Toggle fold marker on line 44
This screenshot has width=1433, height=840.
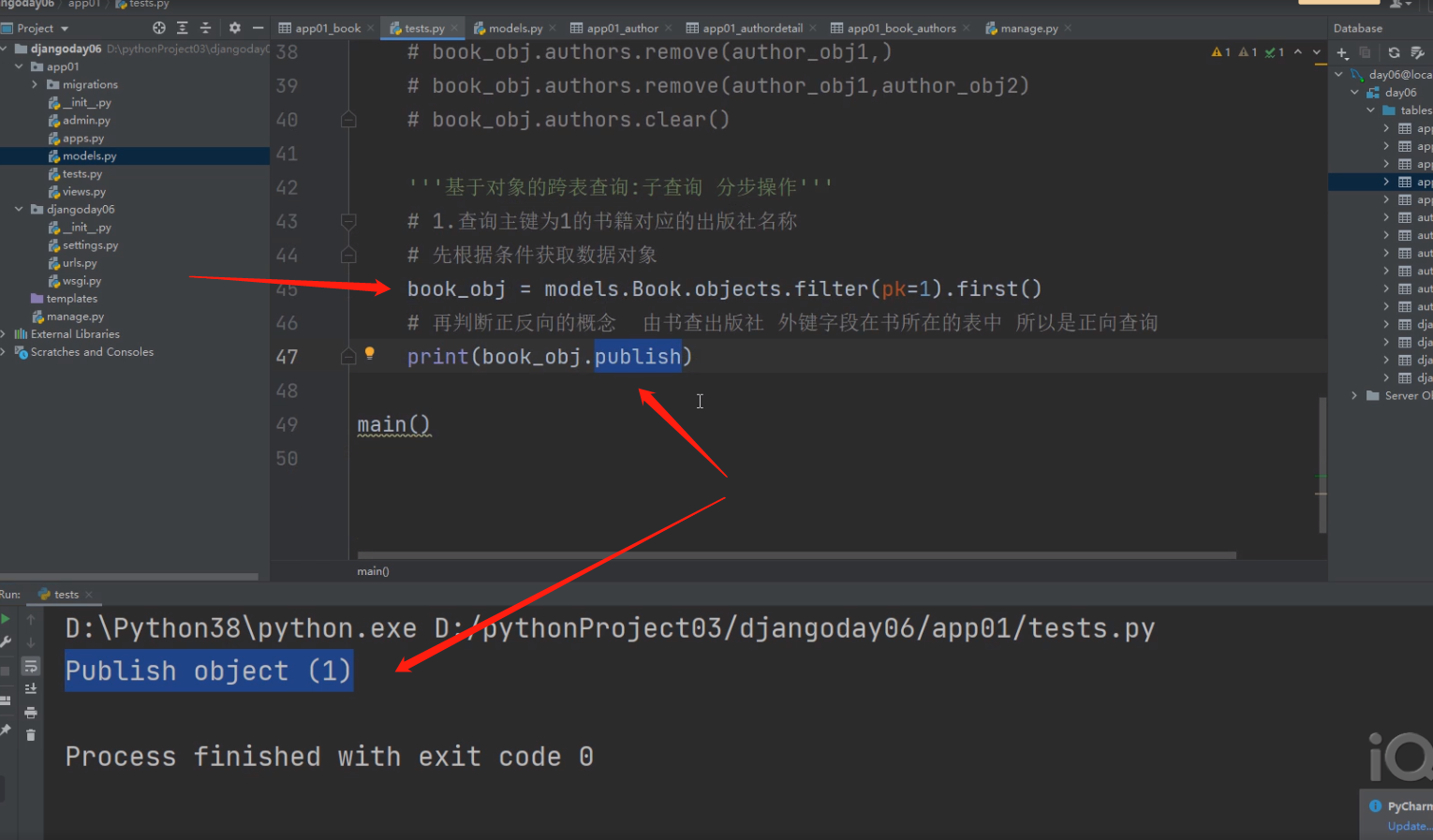(348, 255)
